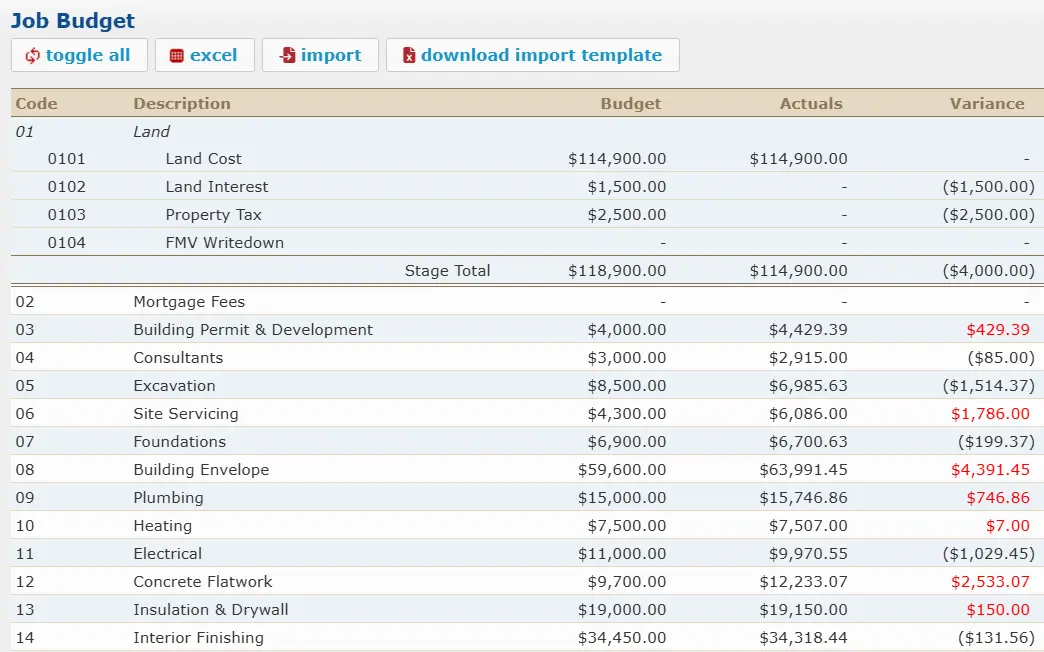Collapse the 01 Land stage row
The width and height of the screenshot is (1044, 652).
527,131
